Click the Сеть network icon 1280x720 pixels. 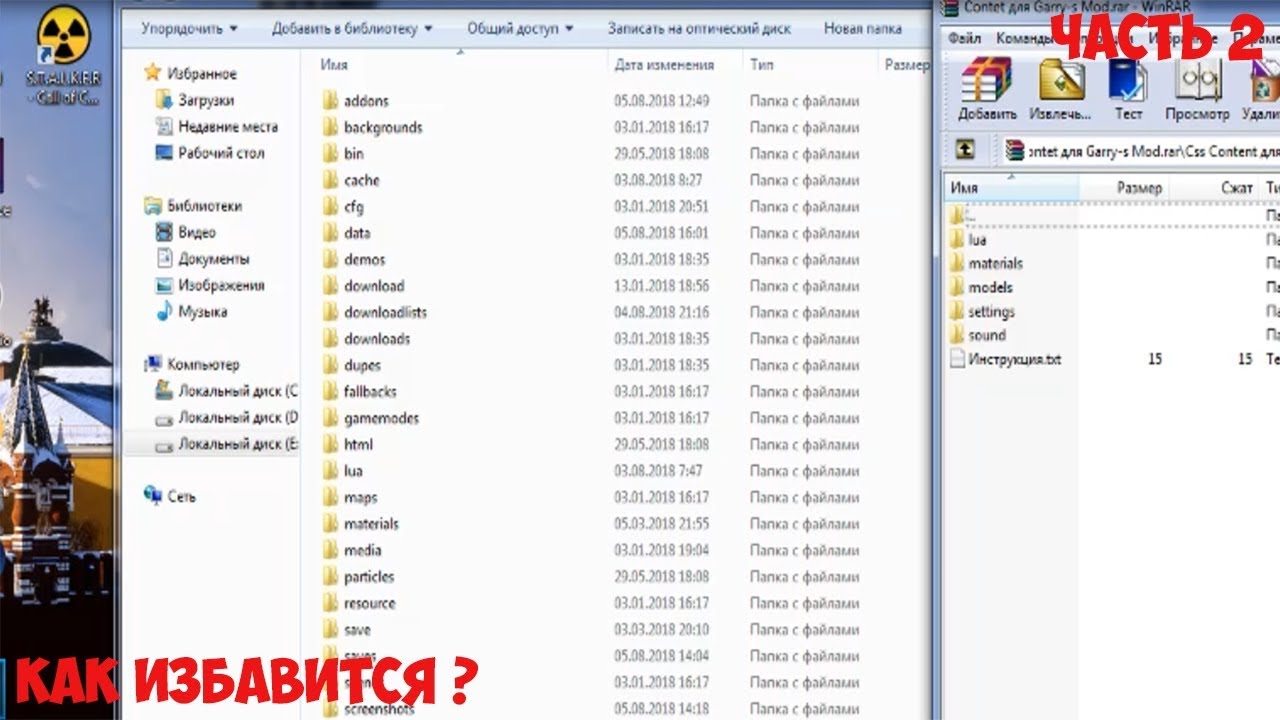[153, 496]
